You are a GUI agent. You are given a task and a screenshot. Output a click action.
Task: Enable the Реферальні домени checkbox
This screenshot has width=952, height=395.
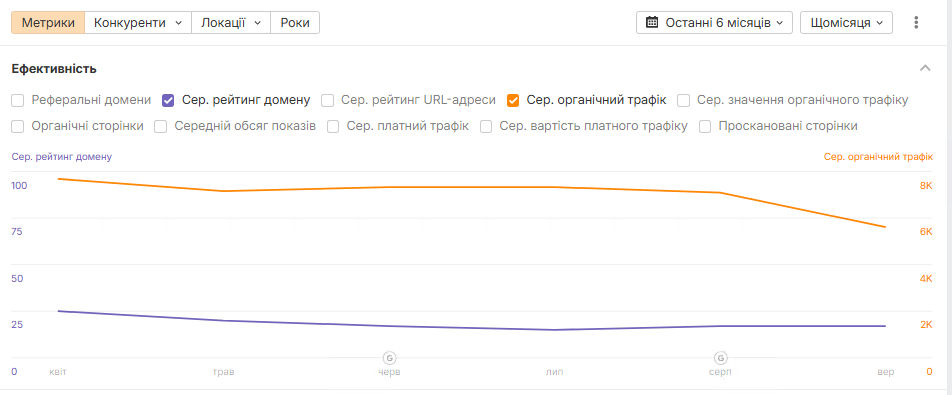pos(18,100)
